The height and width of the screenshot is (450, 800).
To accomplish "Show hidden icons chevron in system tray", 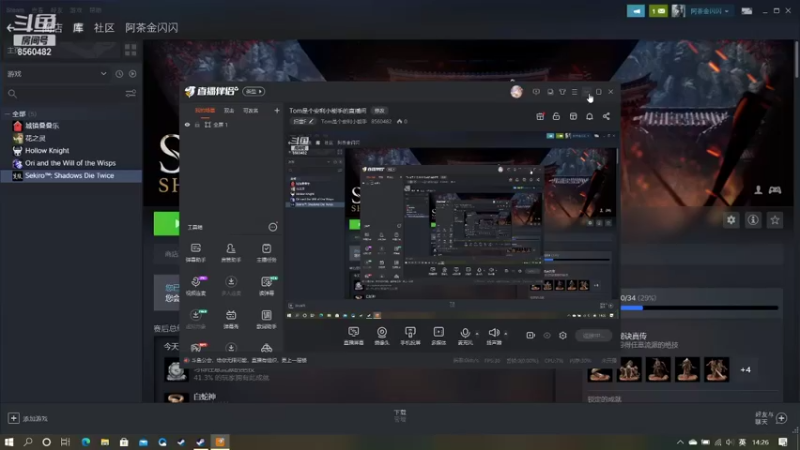I will (x=680, y=442).
